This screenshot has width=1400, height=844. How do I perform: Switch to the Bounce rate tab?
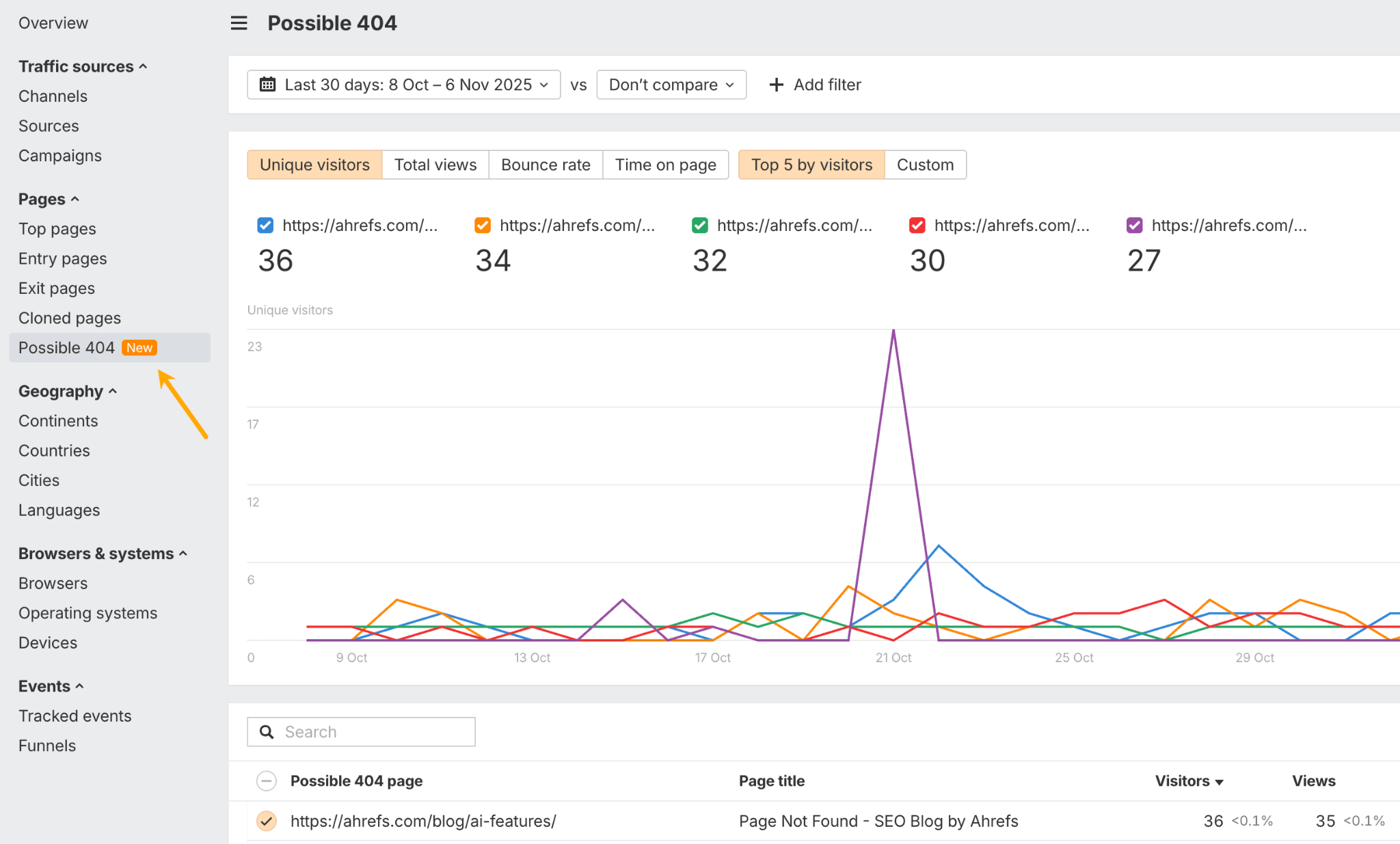point(545,164)
